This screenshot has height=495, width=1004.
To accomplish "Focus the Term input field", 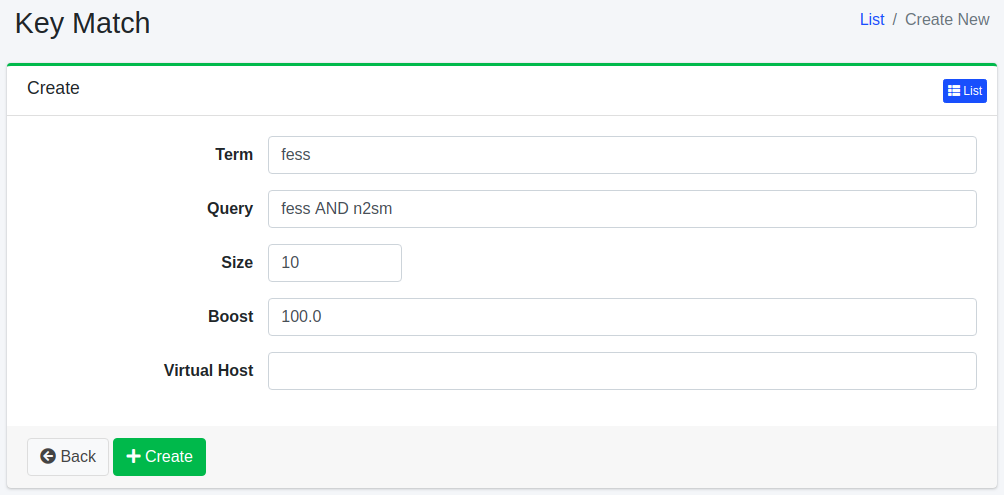I will [621, 155].
